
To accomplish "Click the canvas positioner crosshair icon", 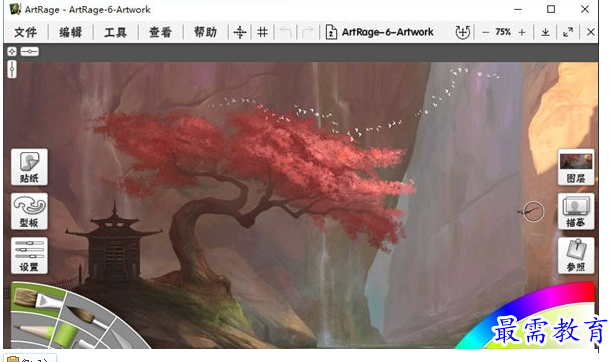I will tap(240, 32).
